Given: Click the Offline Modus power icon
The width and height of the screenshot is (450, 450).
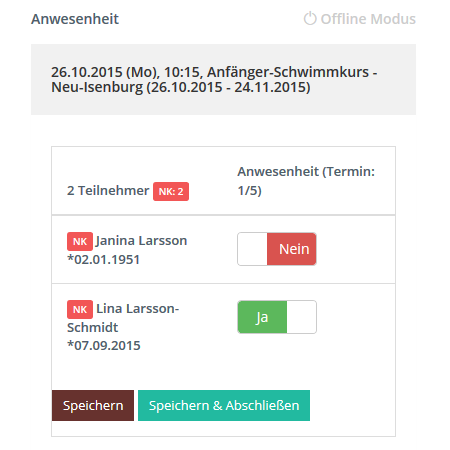Looking at the screenshot, I should coord(310,19).
